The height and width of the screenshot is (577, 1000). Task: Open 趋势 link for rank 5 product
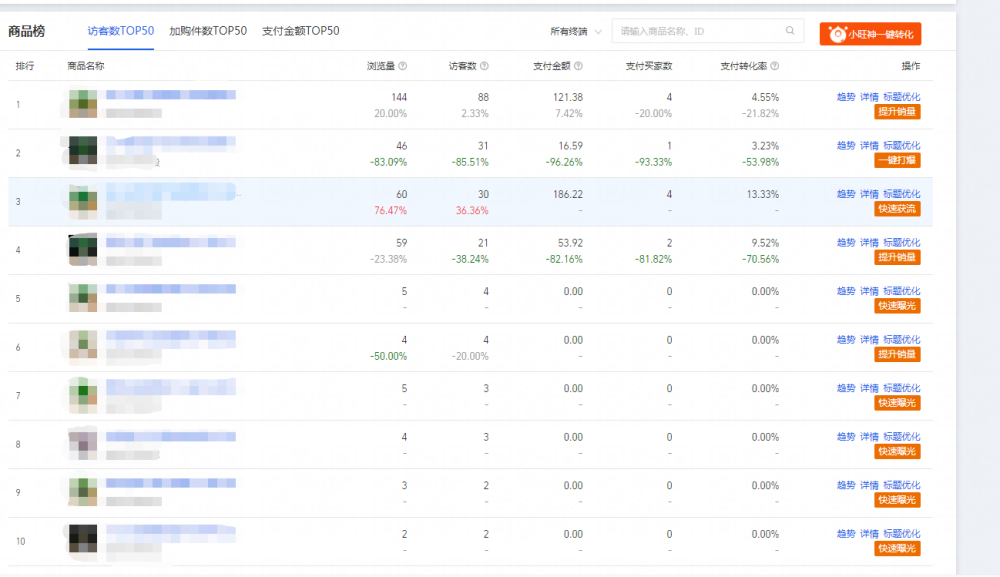(846, 291)
